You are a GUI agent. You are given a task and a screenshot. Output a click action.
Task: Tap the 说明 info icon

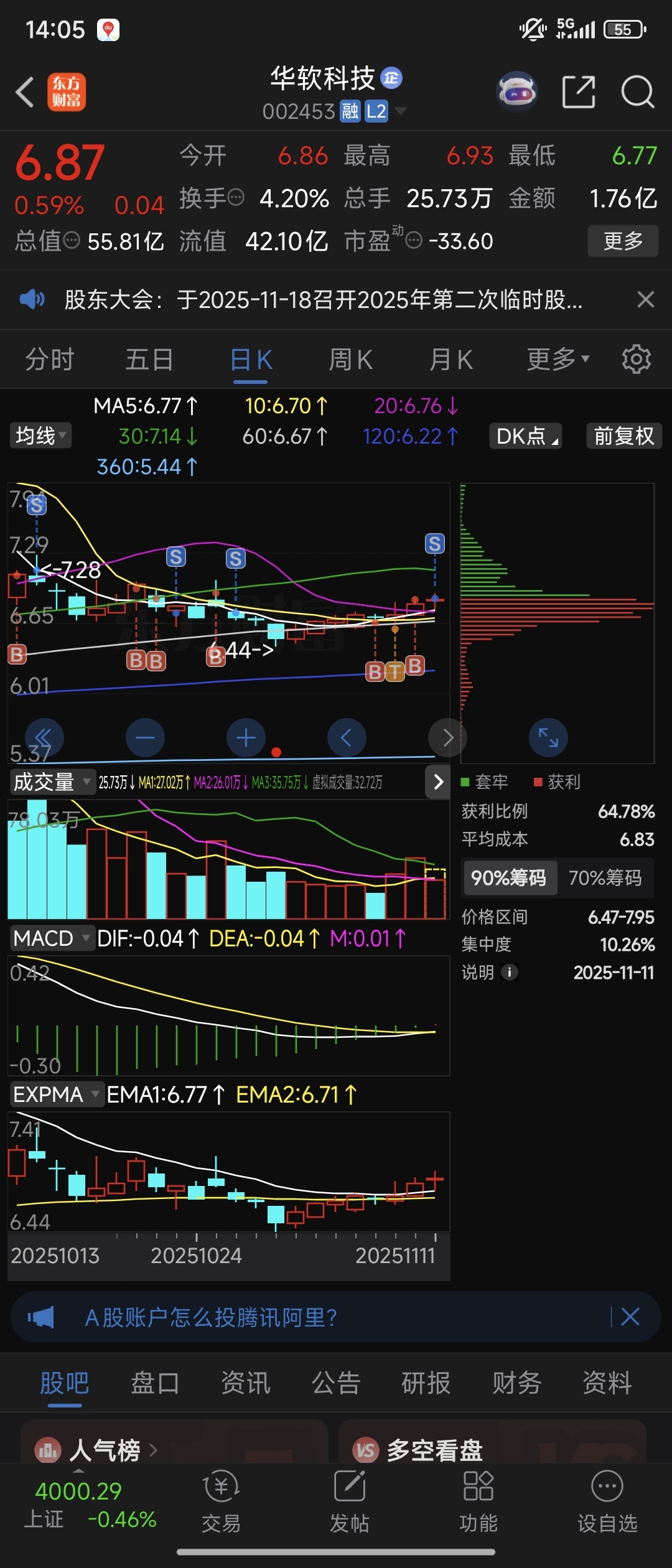[x=510, y=972]
